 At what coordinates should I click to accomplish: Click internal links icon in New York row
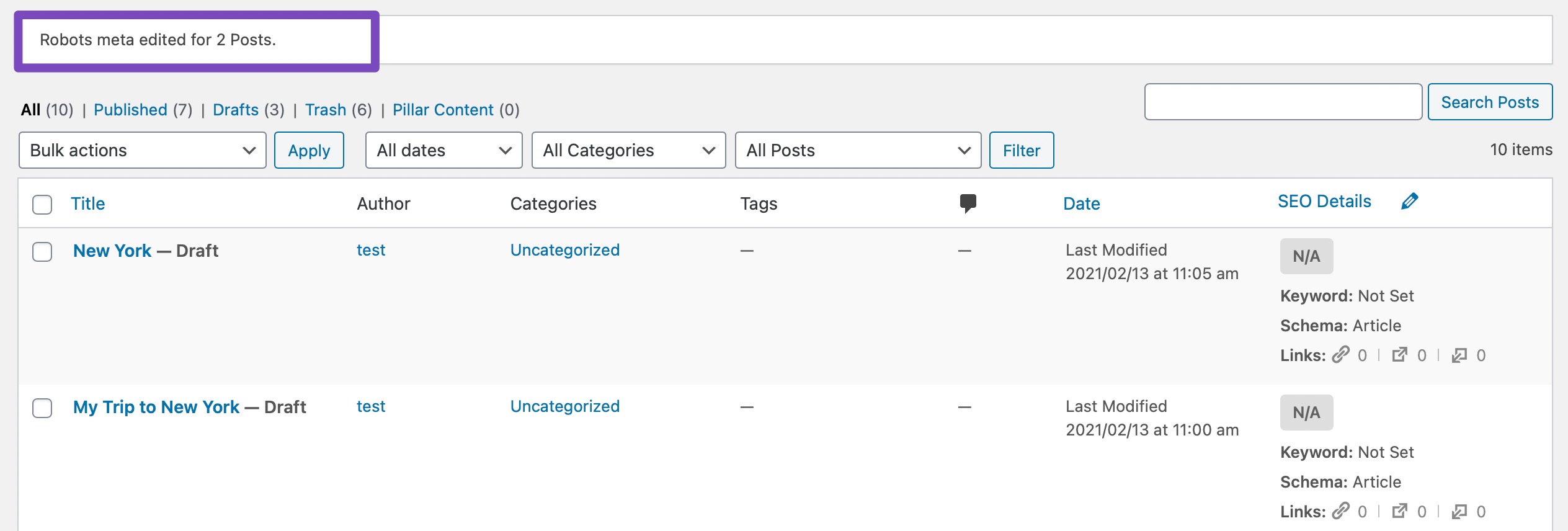(x=1341, y=355)
